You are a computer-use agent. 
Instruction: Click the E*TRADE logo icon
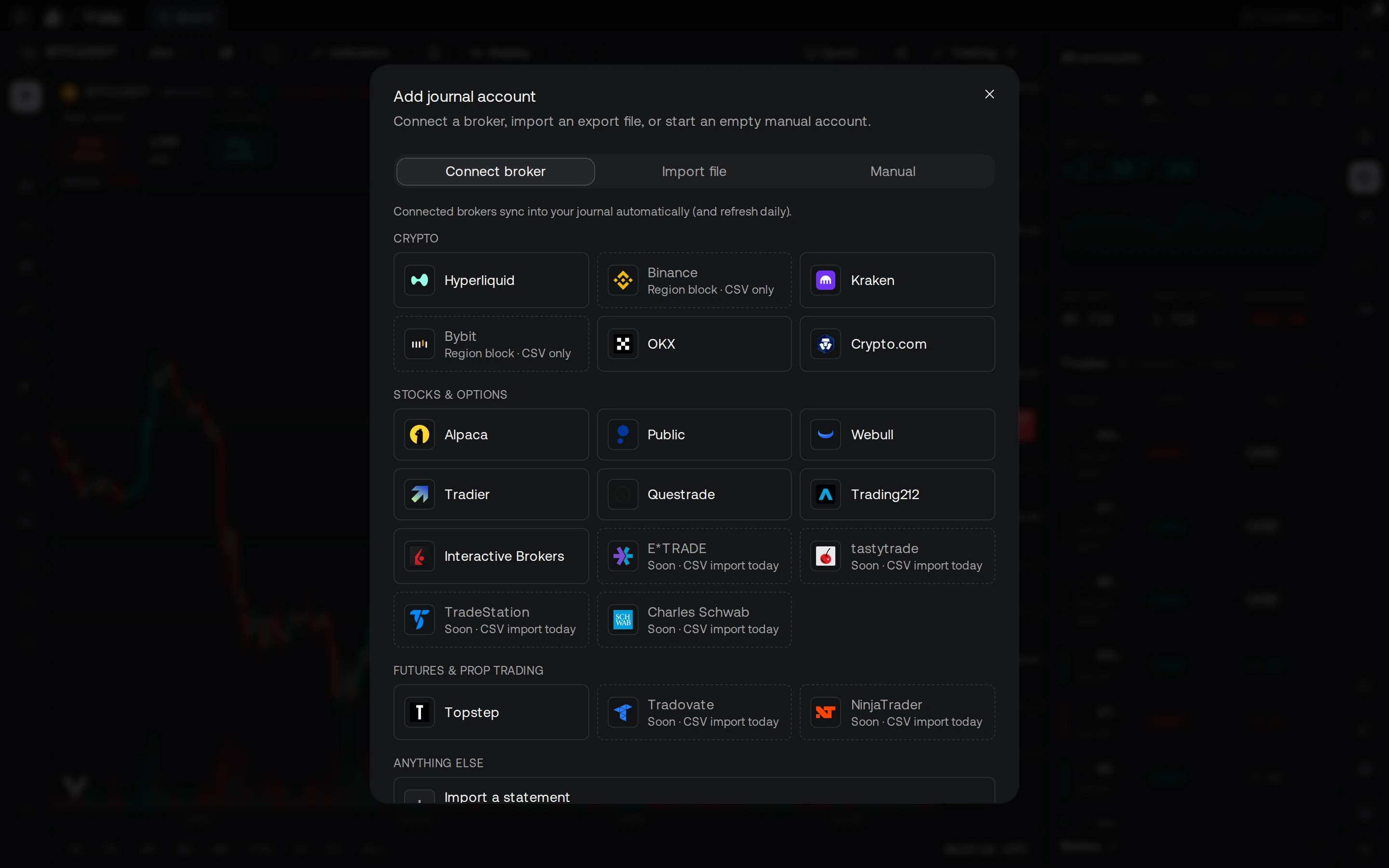(623, 556)
